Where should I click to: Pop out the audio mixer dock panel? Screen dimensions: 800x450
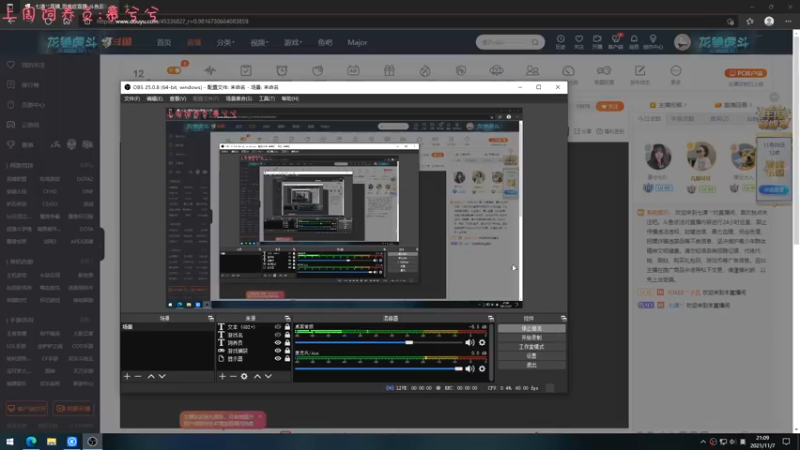pyautogui.click(x=491, y=318)
